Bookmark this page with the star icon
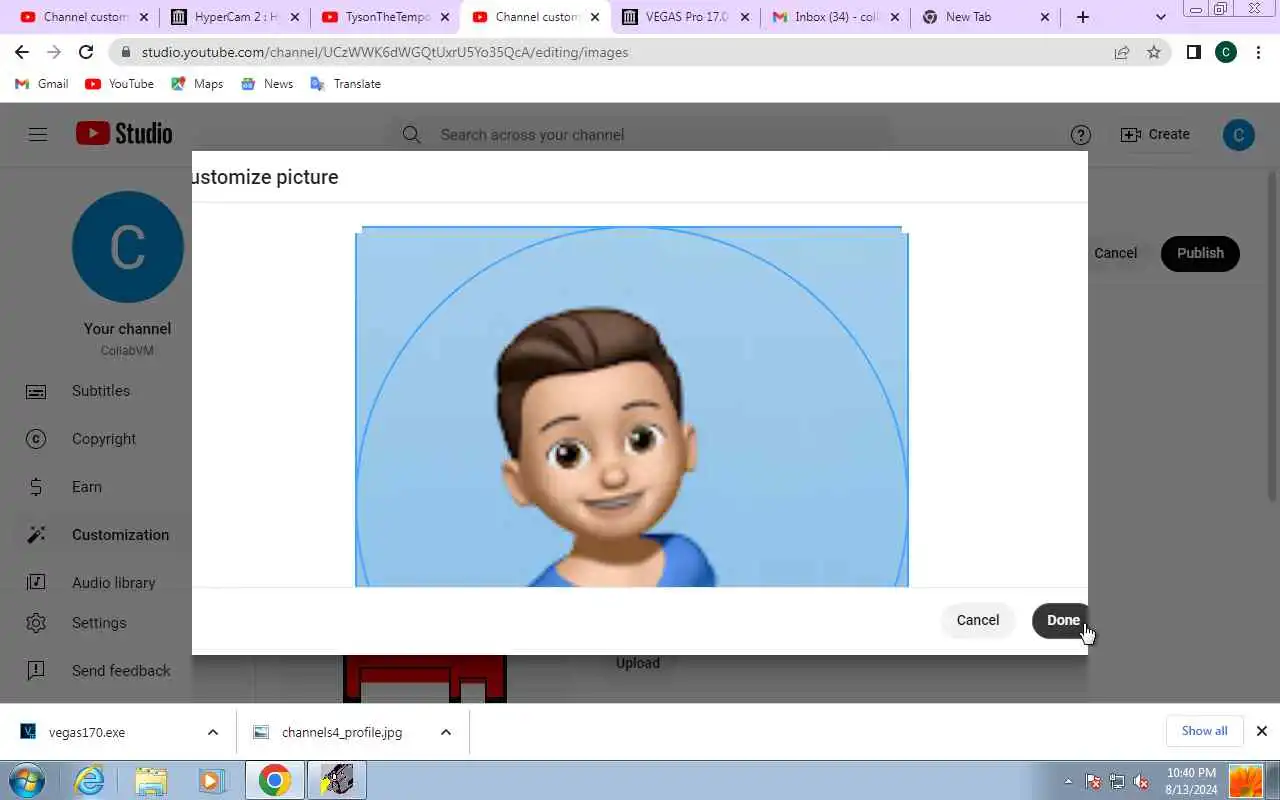 (x=1154, y=52)
